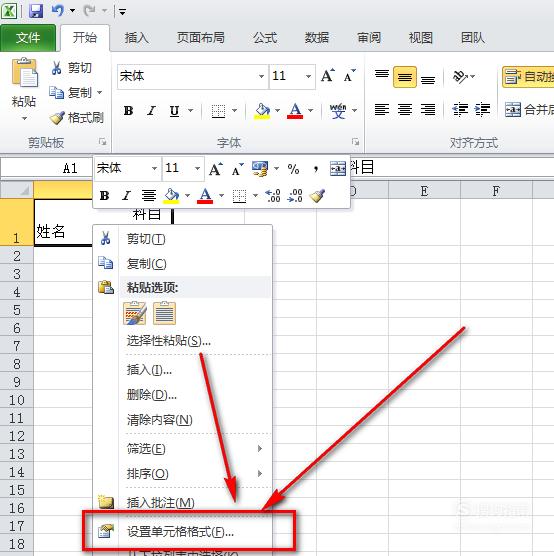Image resolution: width=554 pixels, height=556 pixels.
Task: Toggle Align Text Right in ribbon
Action: 428,110
